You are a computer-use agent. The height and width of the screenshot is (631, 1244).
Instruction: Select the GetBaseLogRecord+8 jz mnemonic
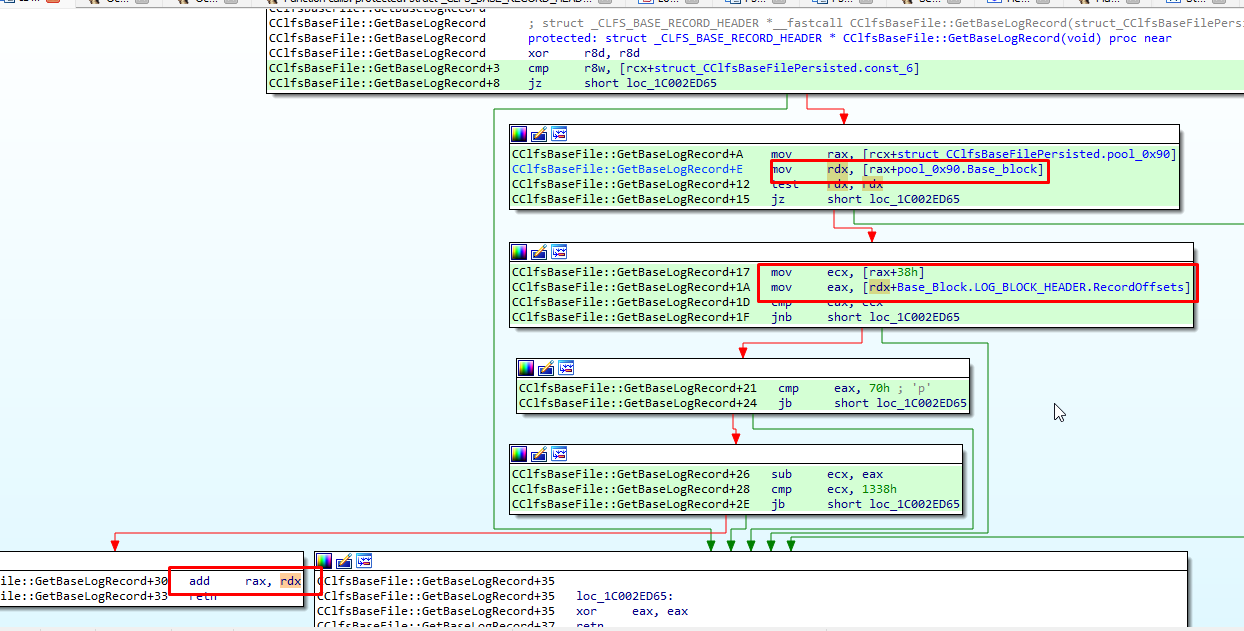(x=535, y=83)
